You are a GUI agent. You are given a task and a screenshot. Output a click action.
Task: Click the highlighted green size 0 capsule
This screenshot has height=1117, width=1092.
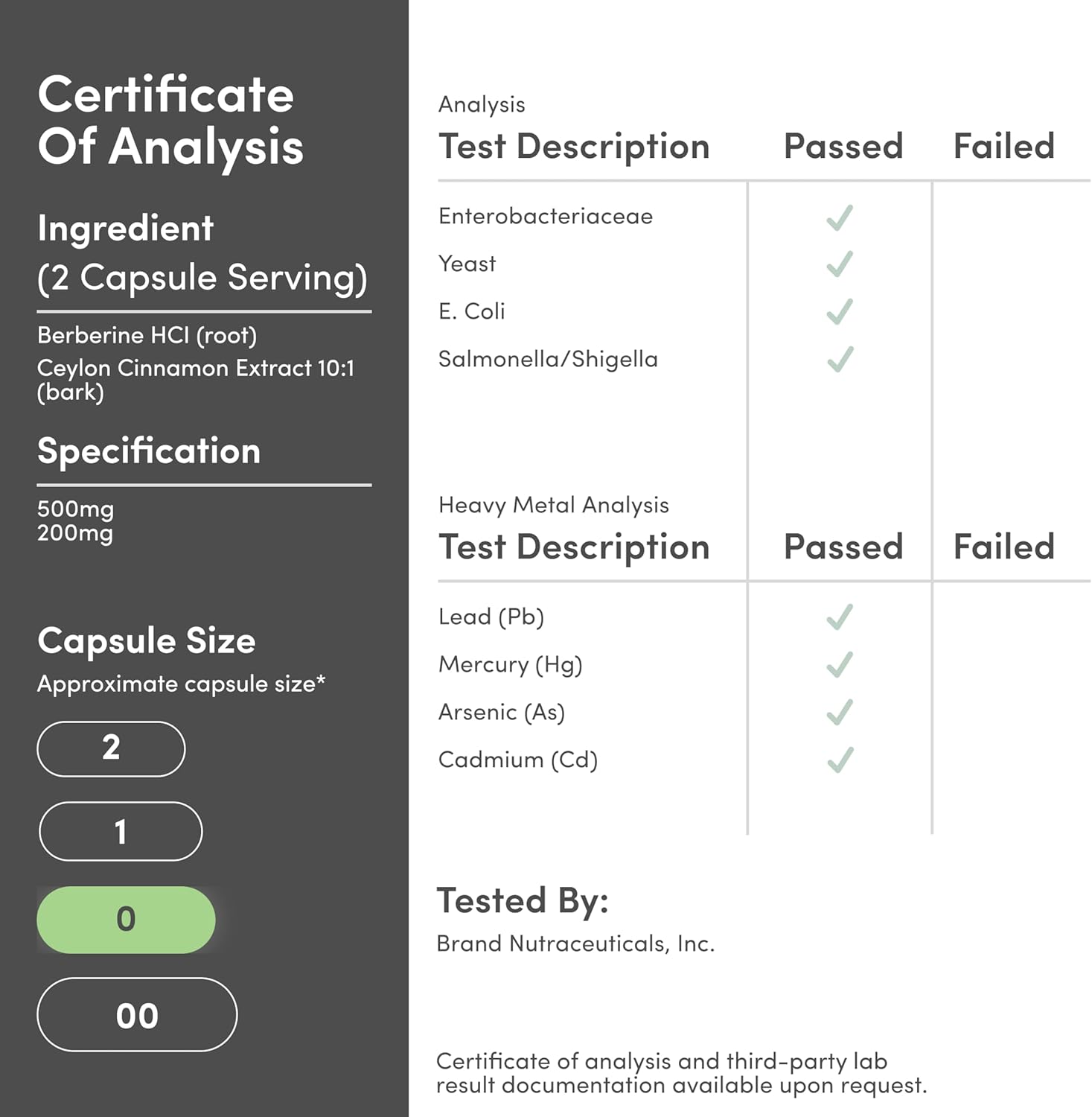[126, 920]
